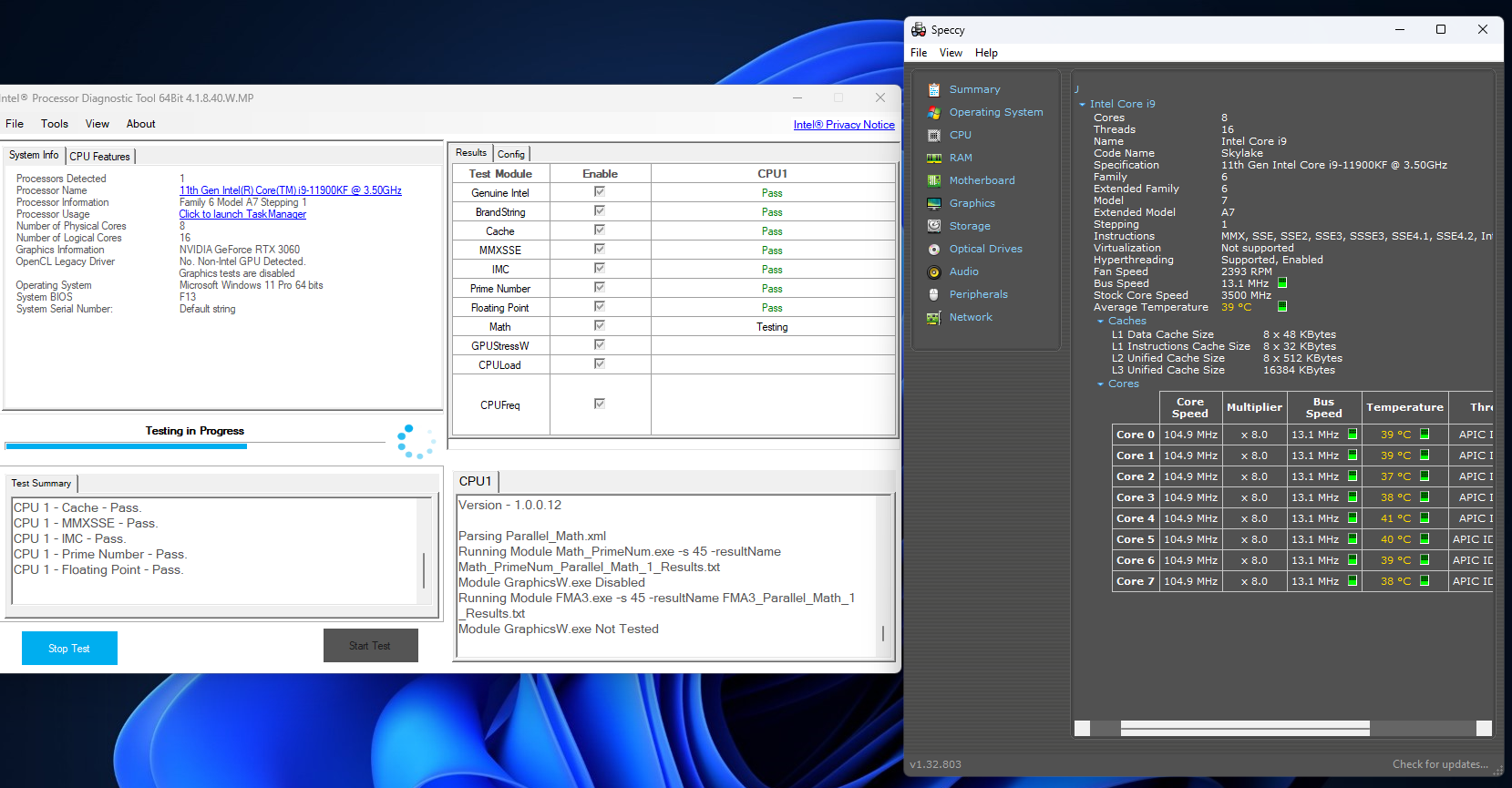Click the Motherboard icon in Speccy sidebar

(x=934, y=180)
